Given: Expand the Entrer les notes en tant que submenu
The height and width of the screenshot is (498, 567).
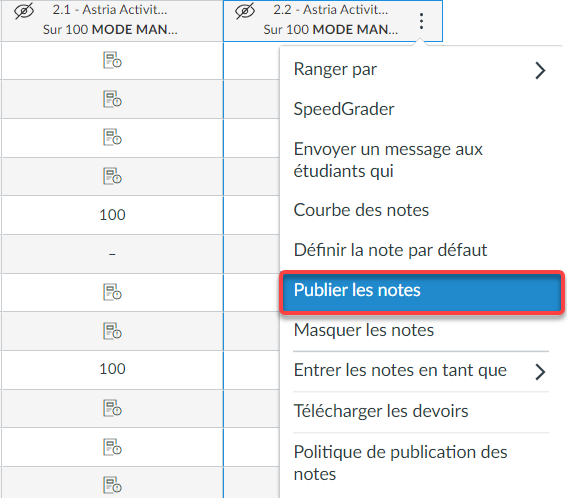Looking at the screenshot, I should (421, 371).
